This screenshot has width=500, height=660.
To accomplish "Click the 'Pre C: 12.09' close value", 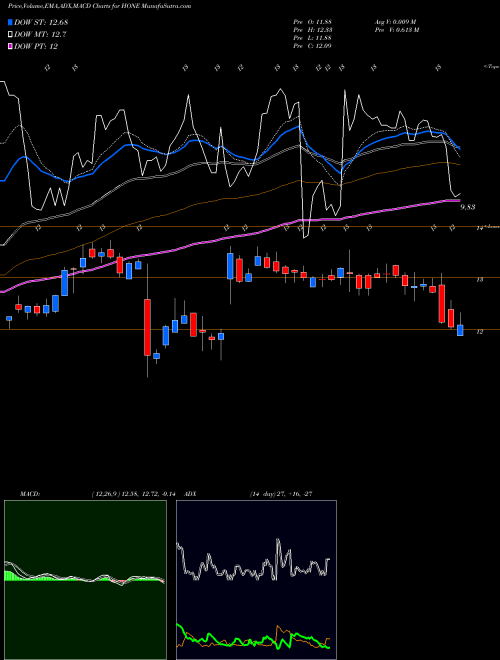I will (313, 46).
